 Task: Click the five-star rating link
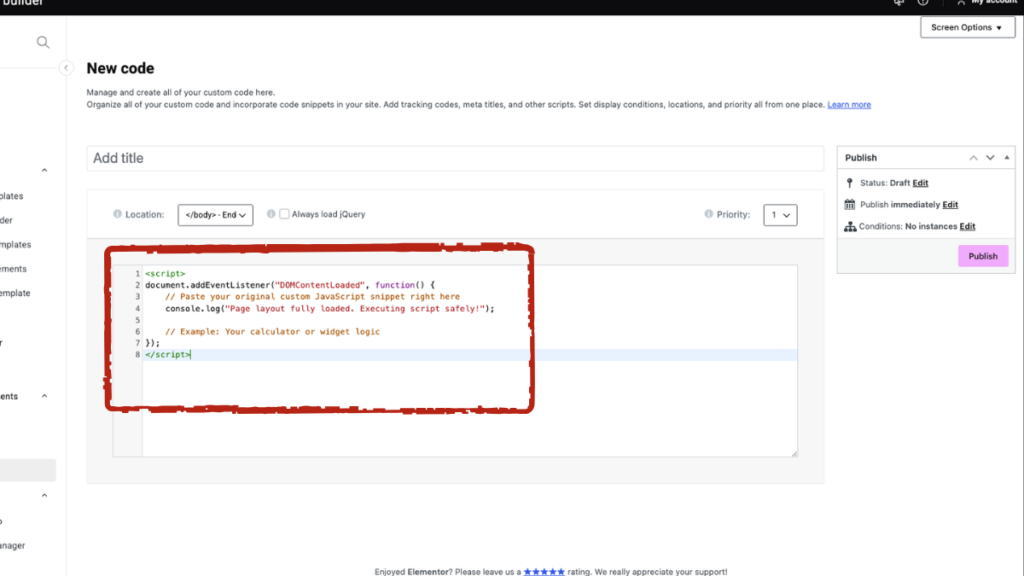(544, 571)
